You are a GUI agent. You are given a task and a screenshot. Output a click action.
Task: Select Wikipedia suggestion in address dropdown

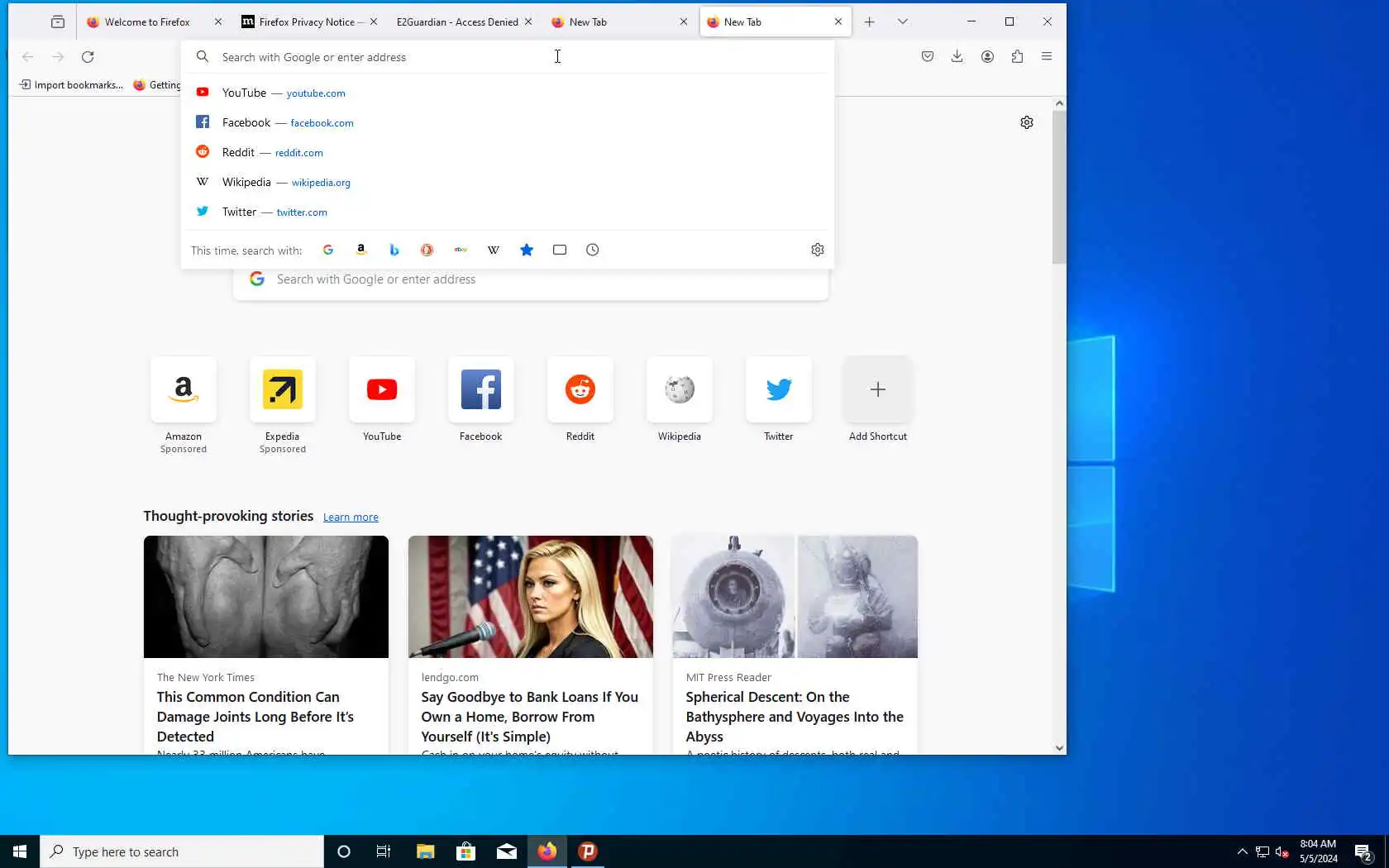tap(508, 182)
